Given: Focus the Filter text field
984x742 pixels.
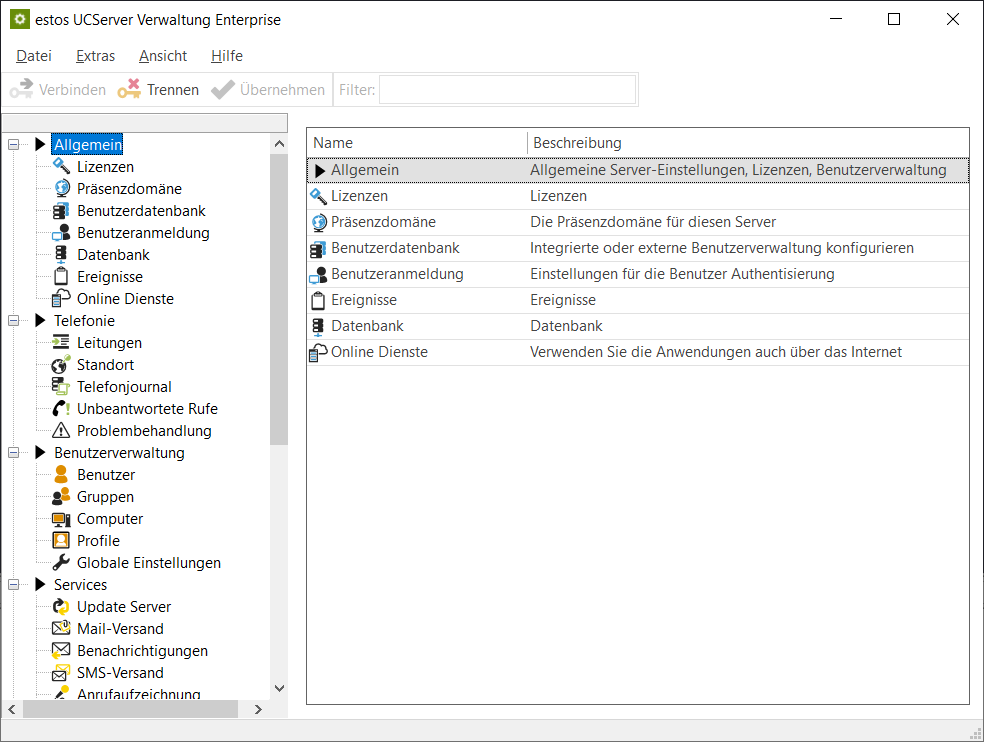Looking at the screenshot, I should (507, 90).
